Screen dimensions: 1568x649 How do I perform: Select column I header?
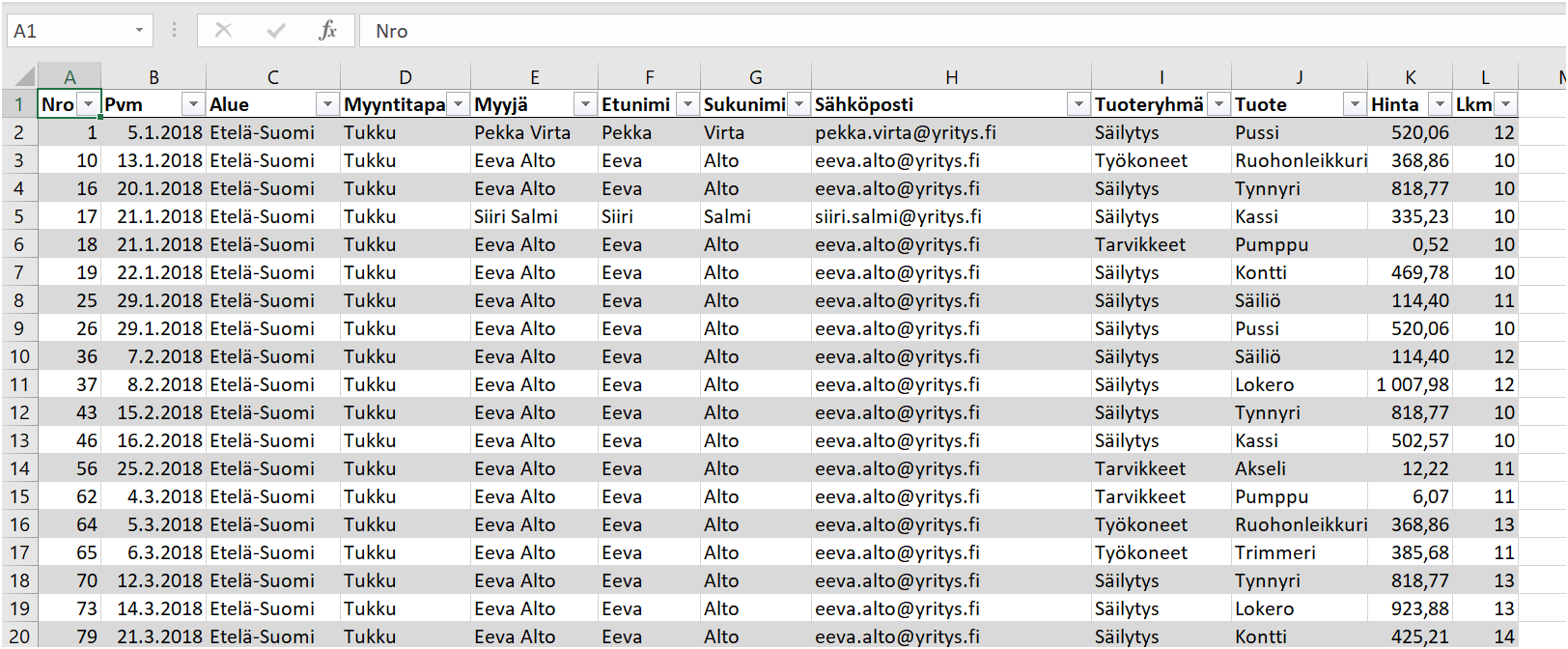point(1162,77)
